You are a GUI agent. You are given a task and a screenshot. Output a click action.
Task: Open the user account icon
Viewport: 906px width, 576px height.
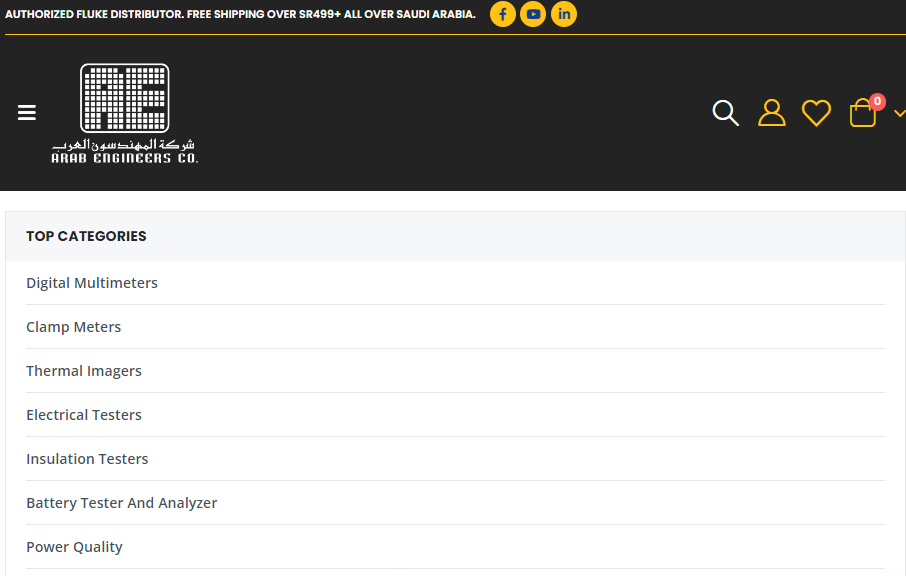pos(771,113)
